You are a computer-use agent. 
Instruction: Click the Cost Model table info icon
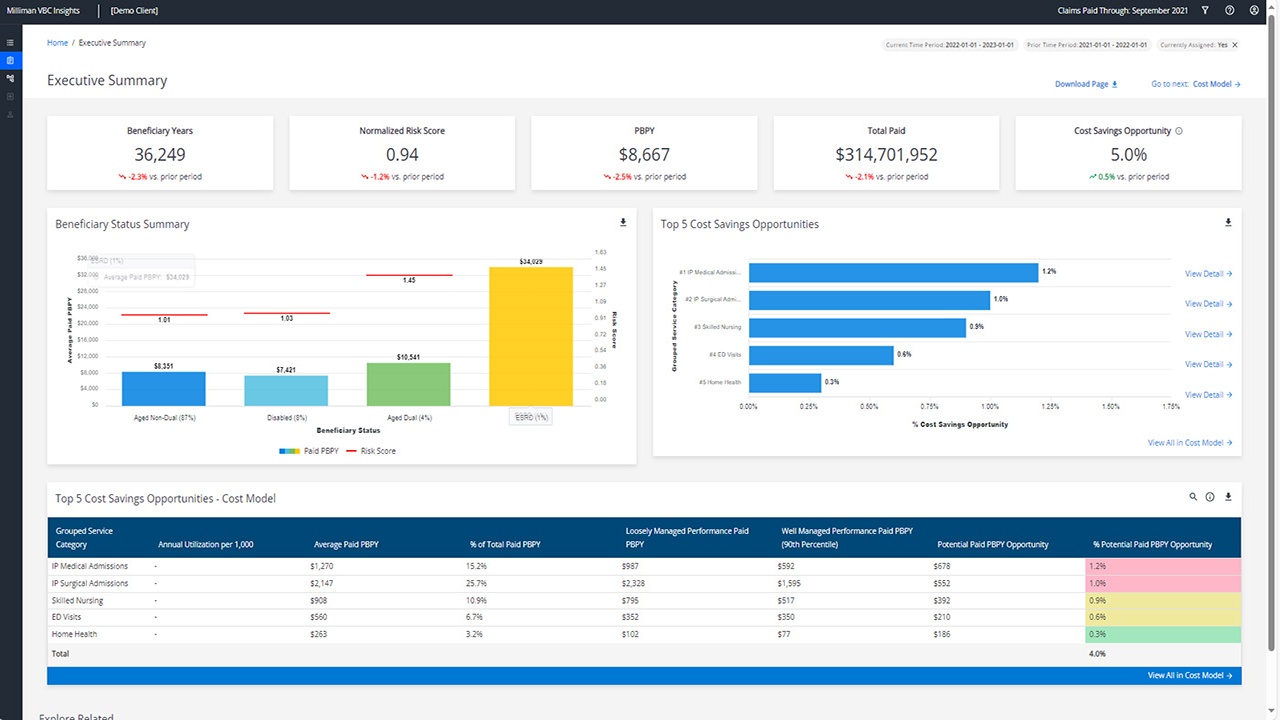[x=1210, y=496]
